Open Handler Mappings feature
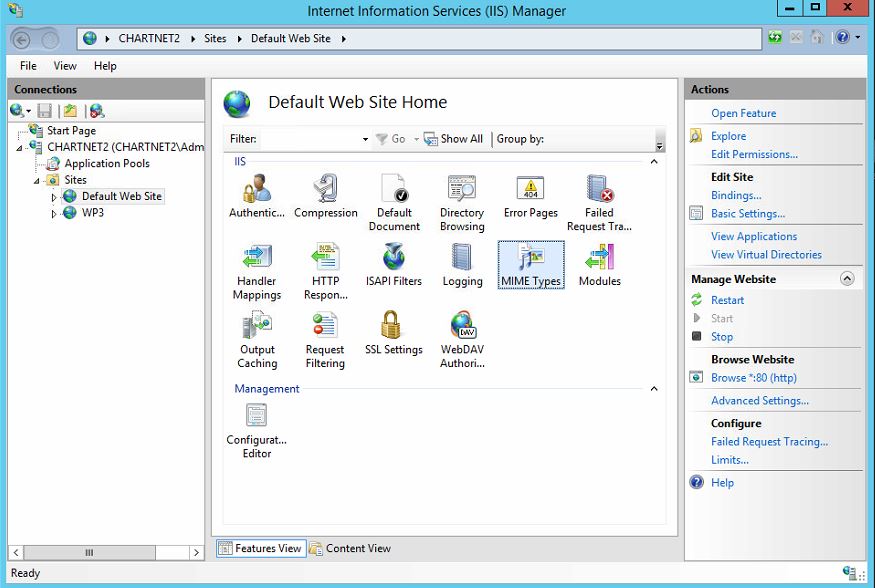The height and width of the screenshot is (588, 875). 257,271
